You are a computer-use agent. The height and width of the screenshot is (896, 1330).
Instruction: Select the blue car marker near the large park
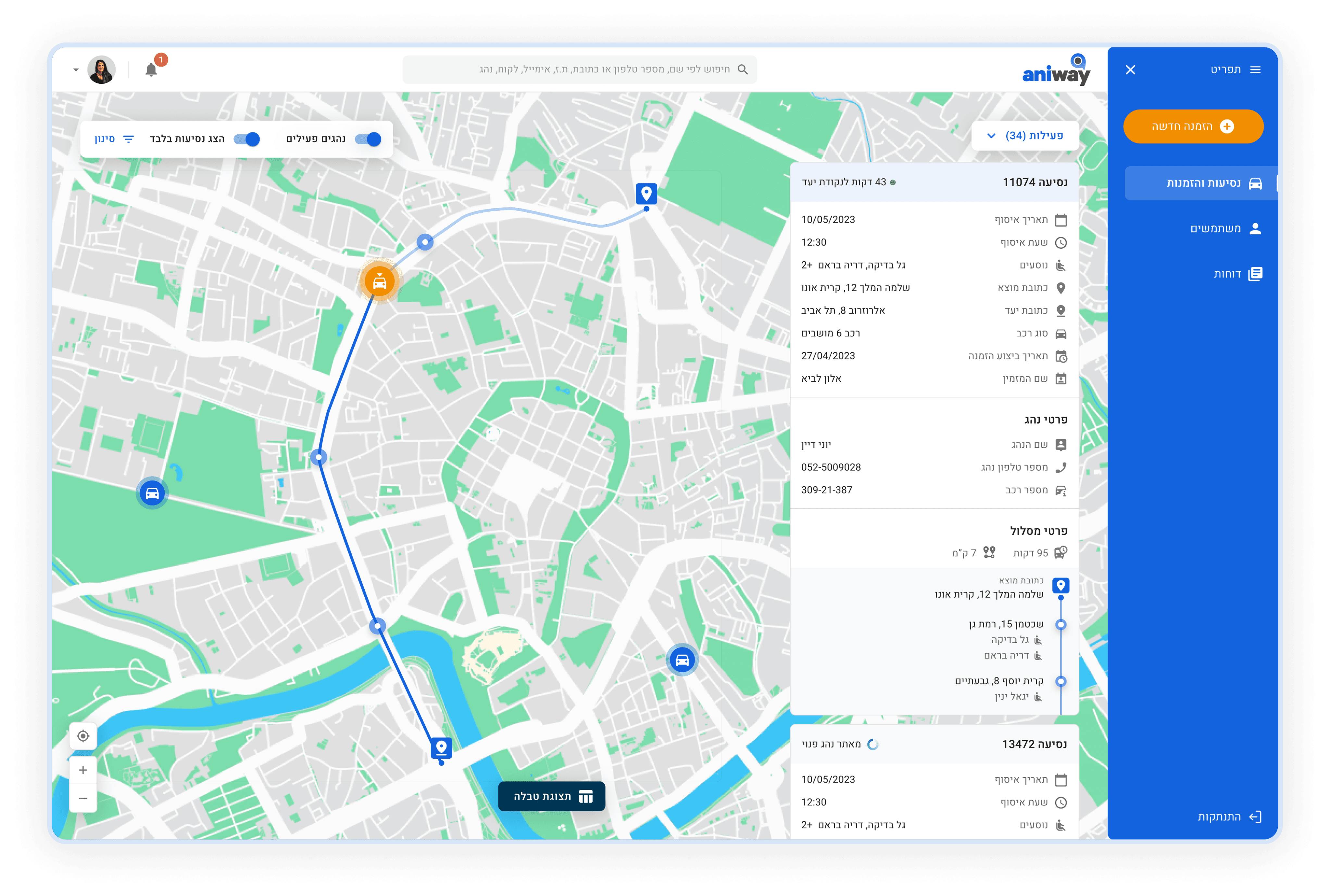pos(152,492)
